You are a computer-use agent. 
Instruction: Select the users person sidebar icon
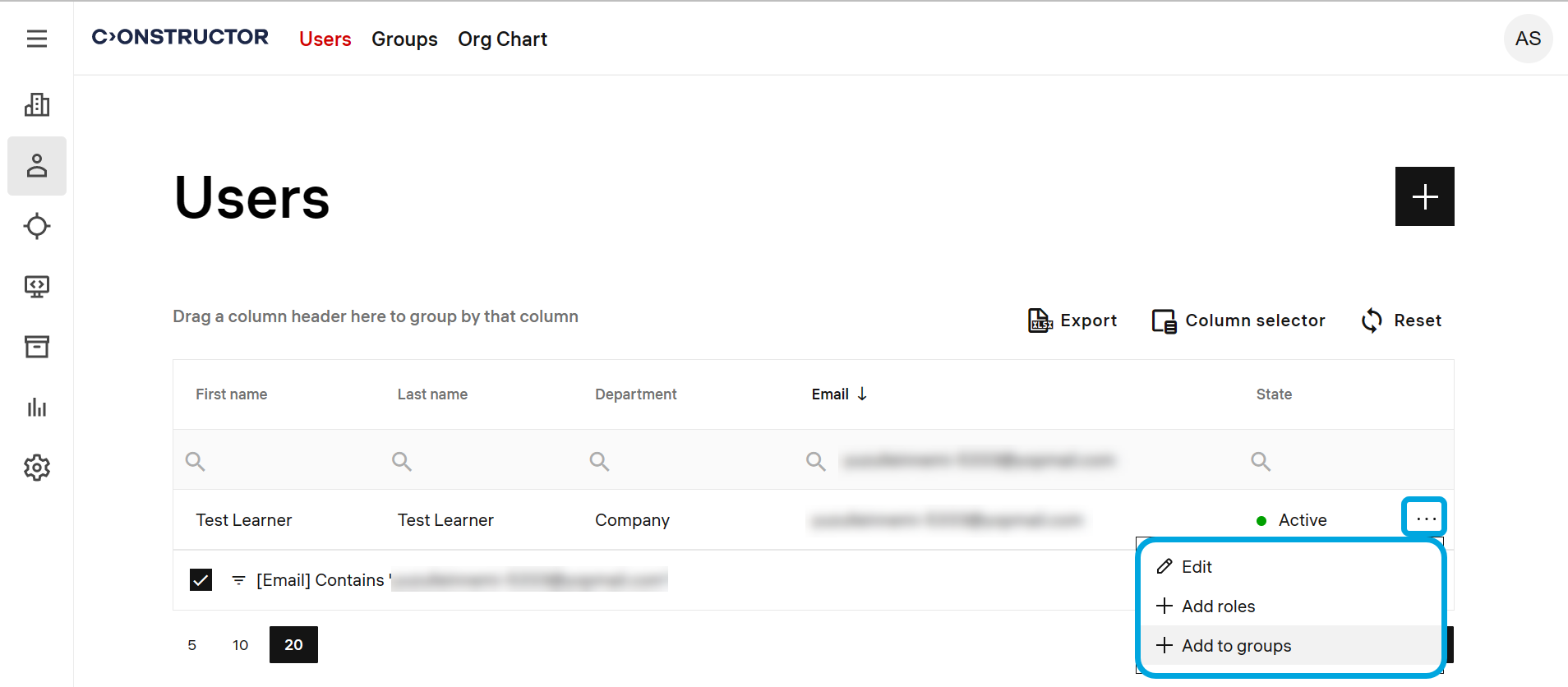[37, 166]
